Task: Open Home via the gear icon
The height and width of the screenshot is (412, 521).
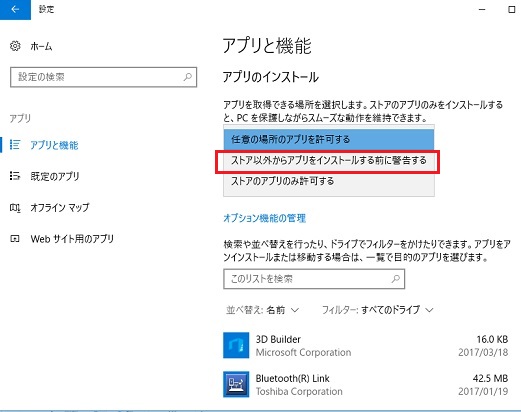Action: 15,46
